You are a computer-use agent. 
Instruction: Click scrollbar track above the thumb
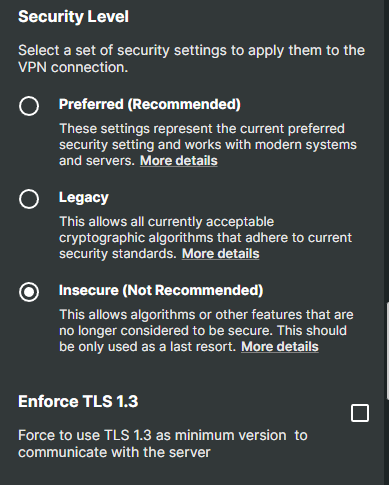click(x=387, y=150)
